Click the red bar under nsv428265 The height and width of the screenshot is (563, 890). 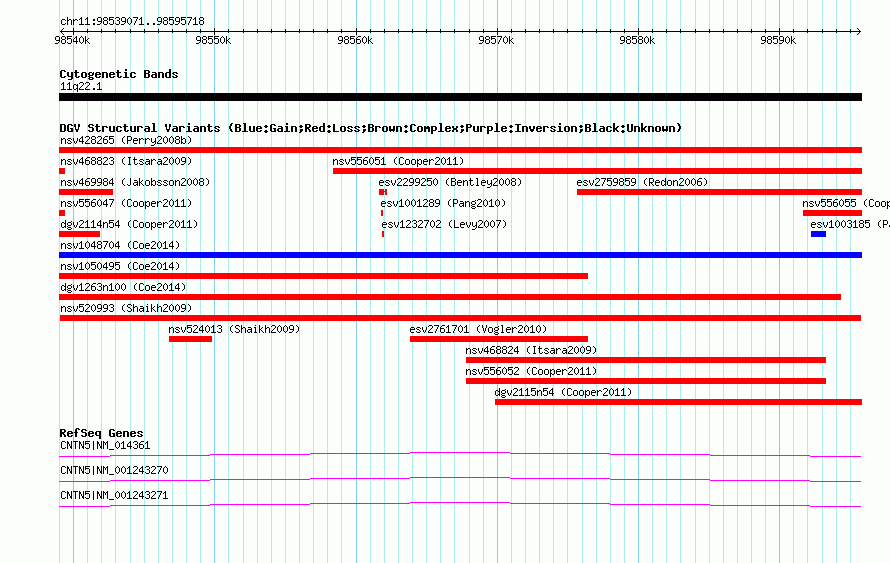coord(460,150)
